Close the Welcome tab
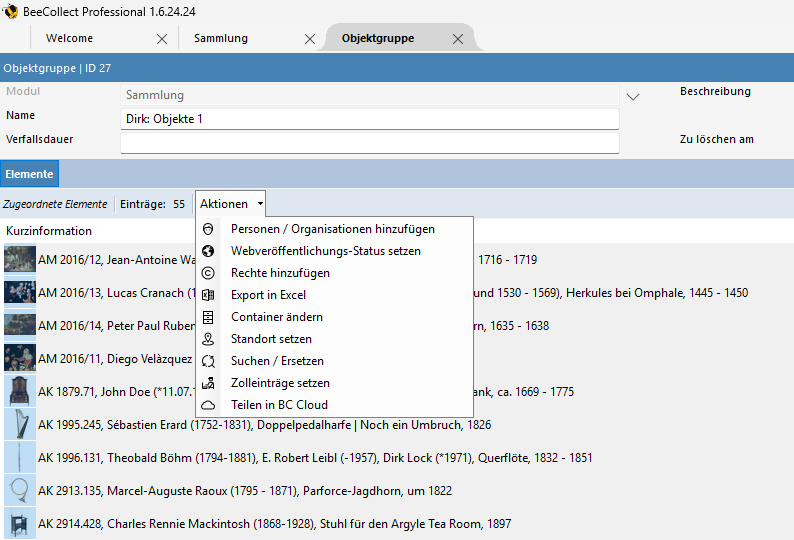This screenshot has width=794, height=540. 162,39
